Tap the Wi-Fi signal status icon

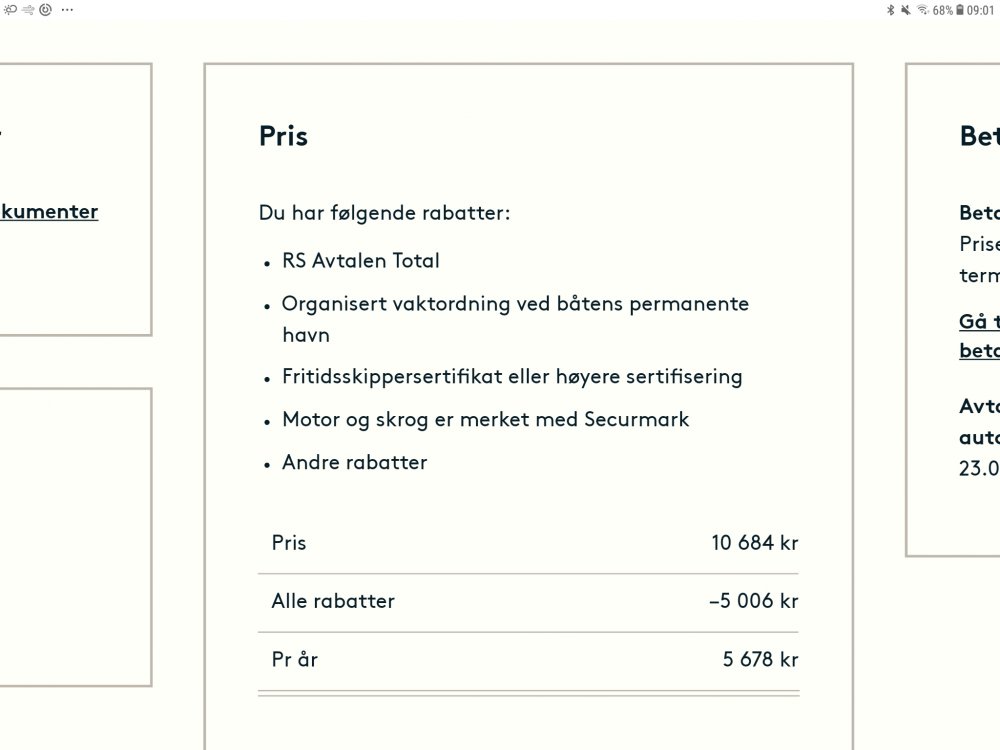(x=923, y=10)
